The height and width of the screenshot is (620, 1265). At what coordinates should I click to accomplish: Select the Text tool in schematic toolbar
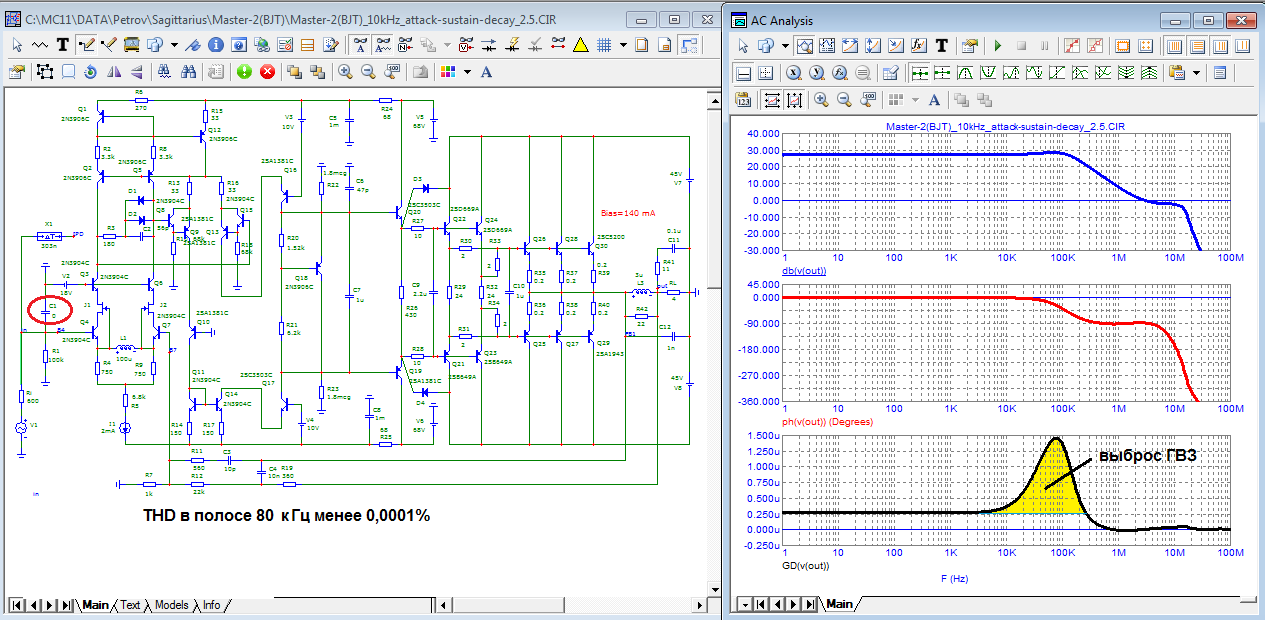[63, 45]
